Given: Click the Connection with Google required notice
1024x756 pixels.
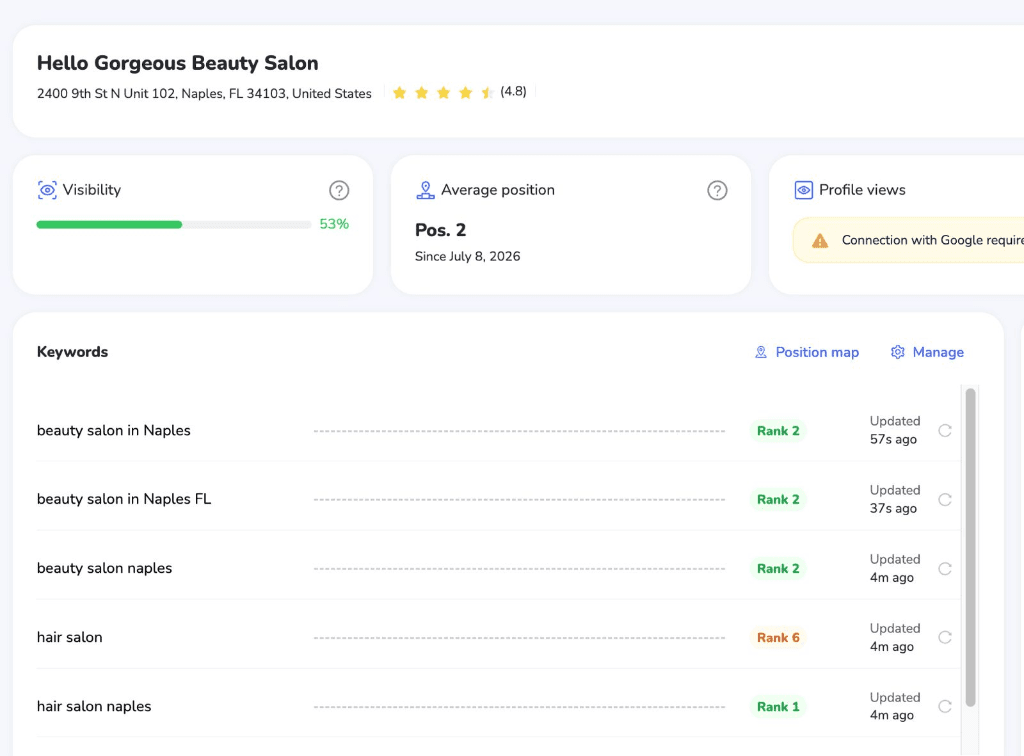Looking at the screenshot, I should pyautogui.click(x=908, y=240).
